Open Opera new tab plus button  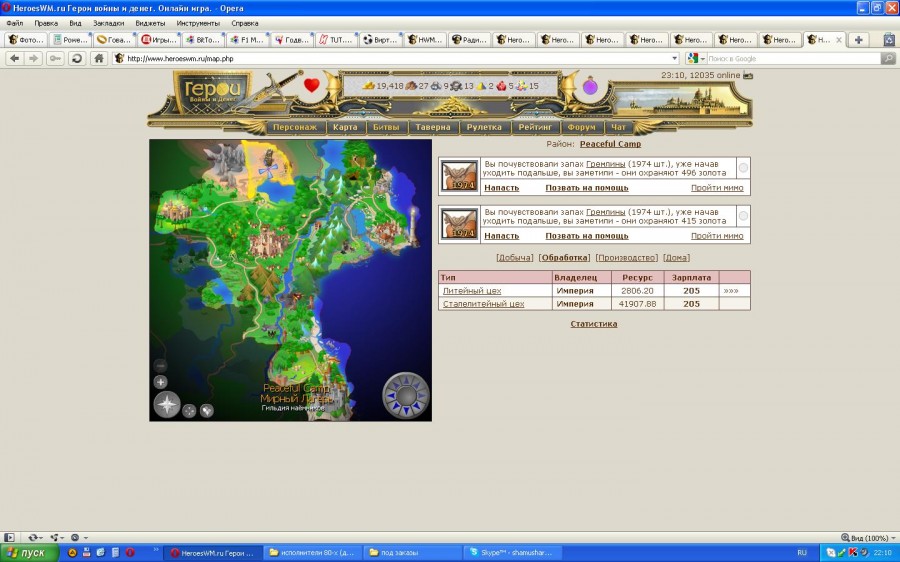point(858,40)
